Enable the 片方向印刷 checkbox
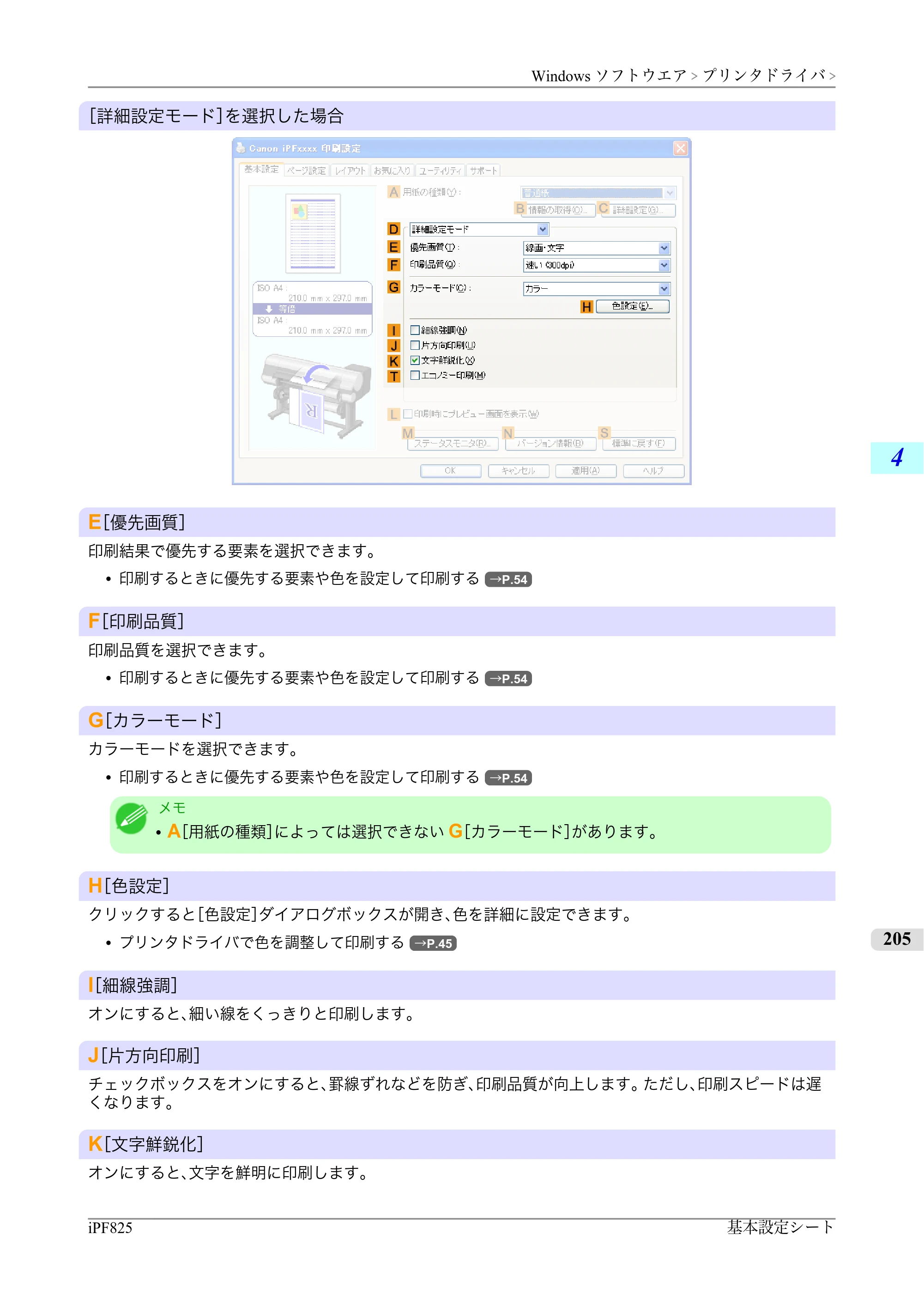Image resolution: width=924 pixels, height=1307 pixels. (415, 346)
